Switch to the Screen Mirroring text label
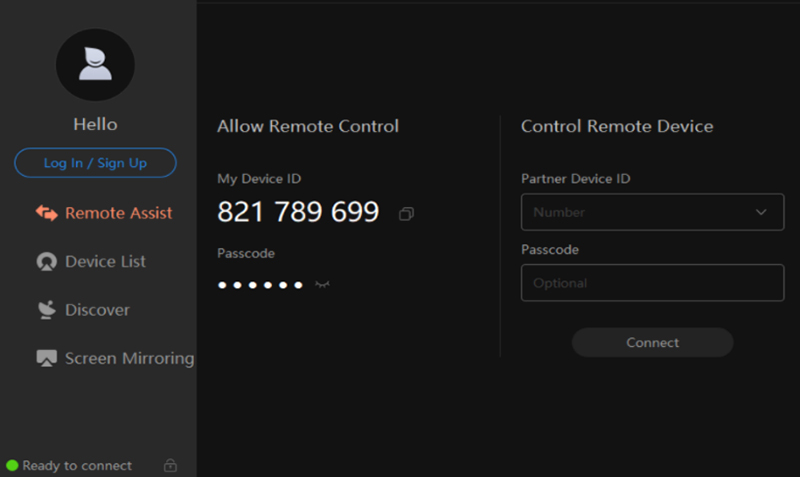 click(129, 358)
